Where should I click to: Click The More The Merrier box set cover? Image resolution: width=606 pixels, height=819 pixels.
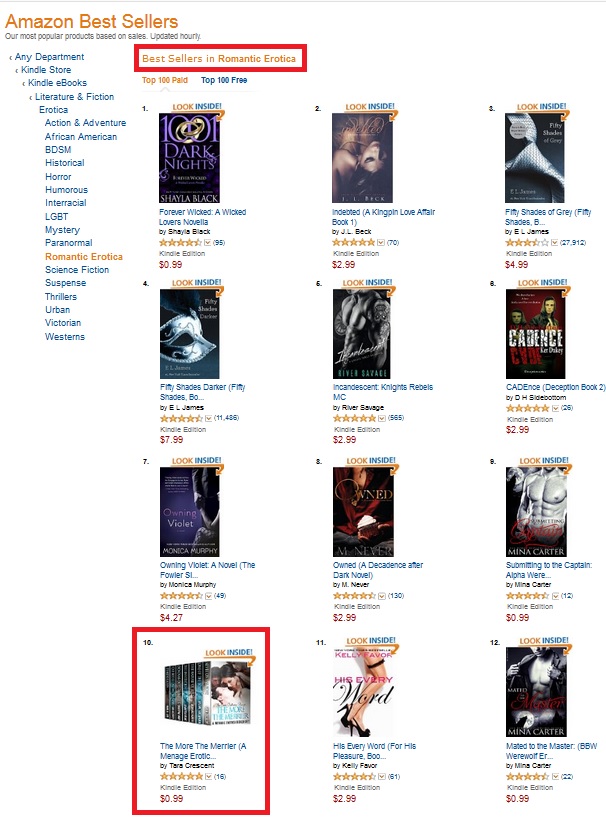tap(207, 693)
